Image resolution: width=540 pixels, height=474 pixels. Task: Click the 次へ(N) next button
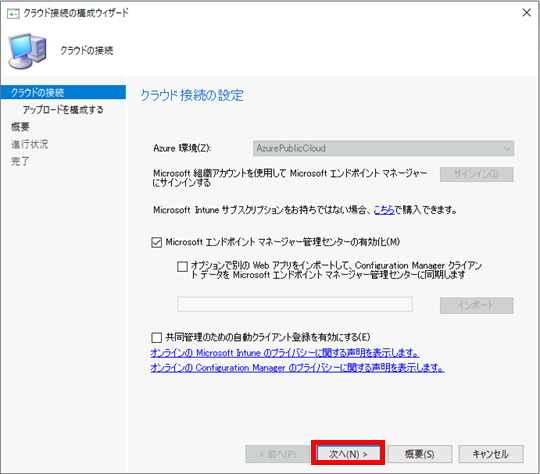click(348, 454)
